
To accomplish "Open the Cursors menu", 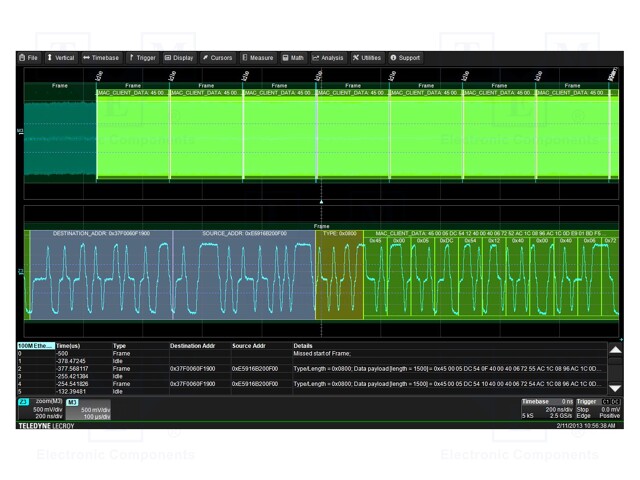I will click(x=218, y=58).
